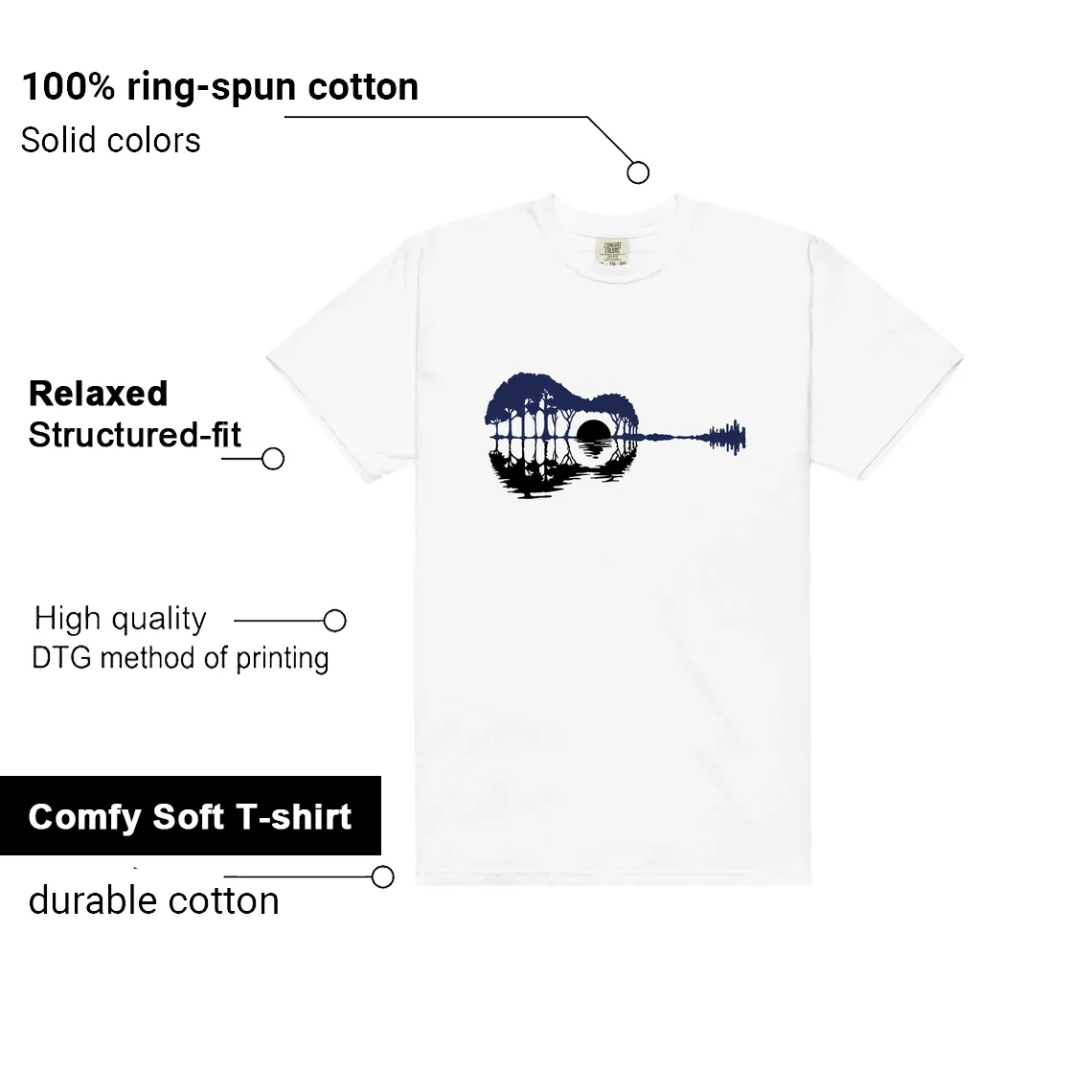
Task: Click the DTG method of printing text
Action: (x=180, y=658)
